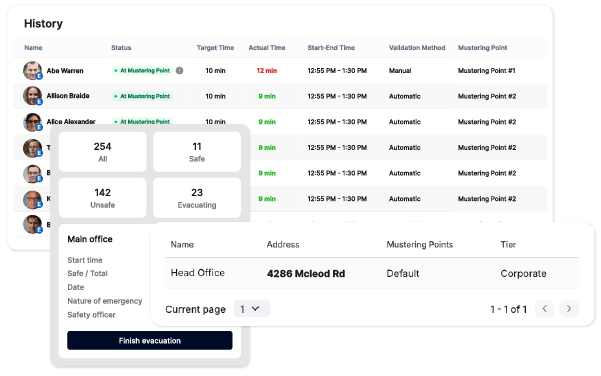Click the Finish evacuation button

pos(149,340)
